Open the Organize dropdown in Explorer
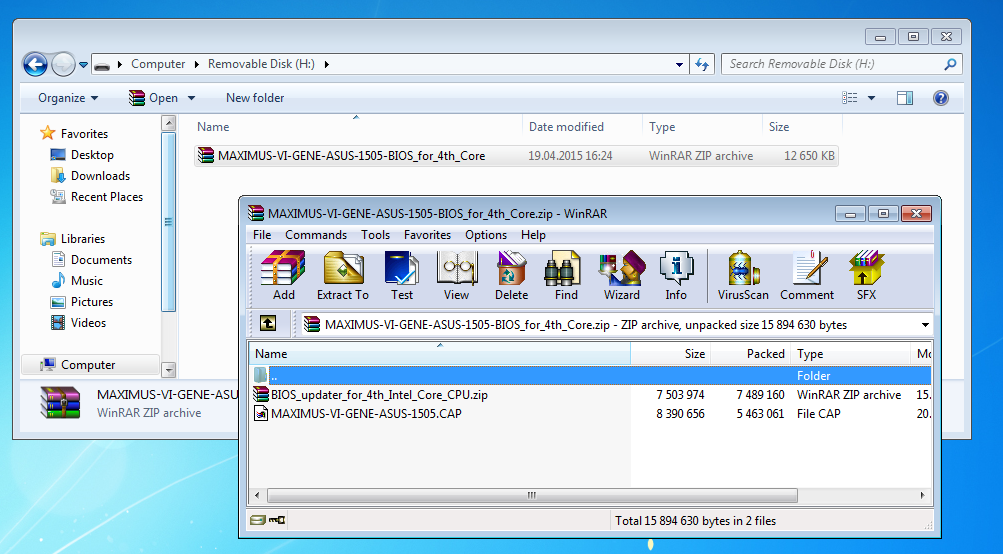 [68, 98]
